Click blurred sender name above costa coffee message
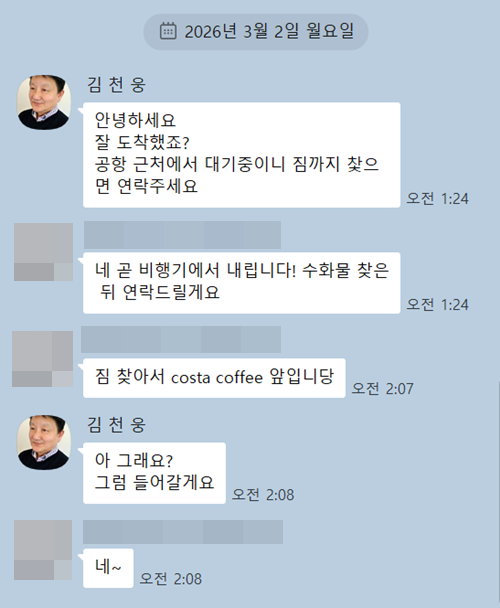The width and height of the screenshot is (500, 608). [x=181, y=339]
